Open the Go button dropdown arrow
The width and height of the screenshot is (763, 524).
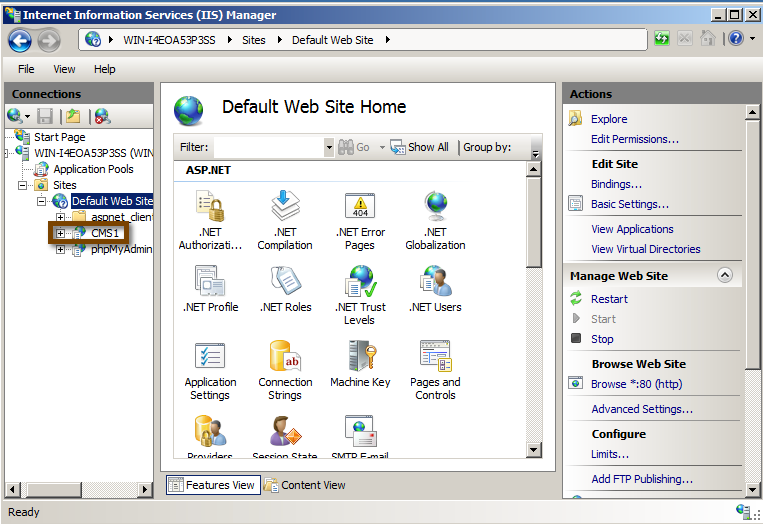[382, 147]
